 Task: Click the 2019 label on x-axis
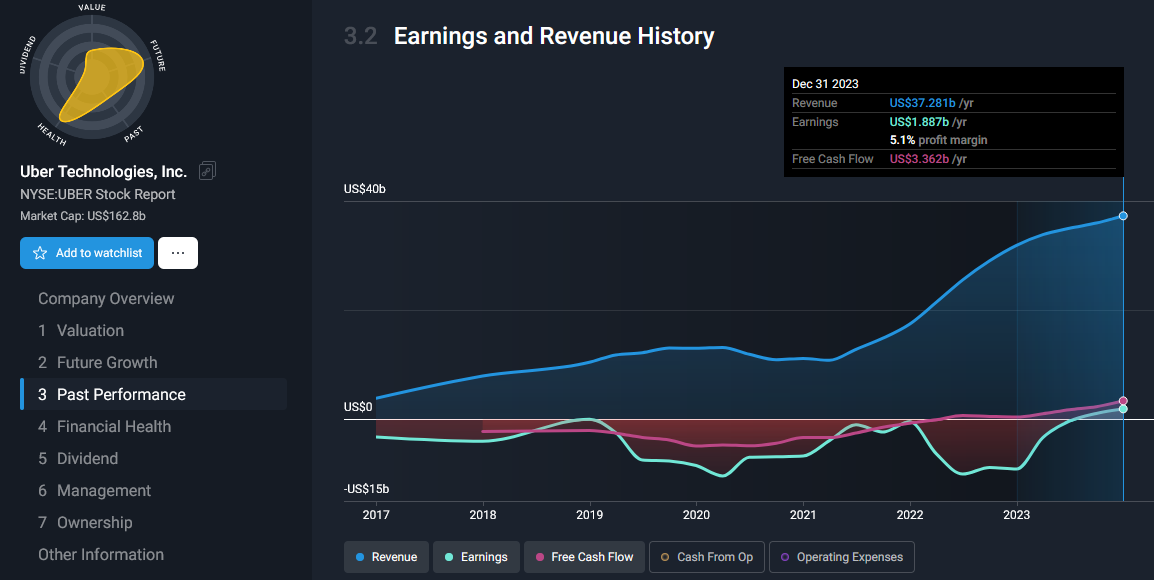coord(590,514)
